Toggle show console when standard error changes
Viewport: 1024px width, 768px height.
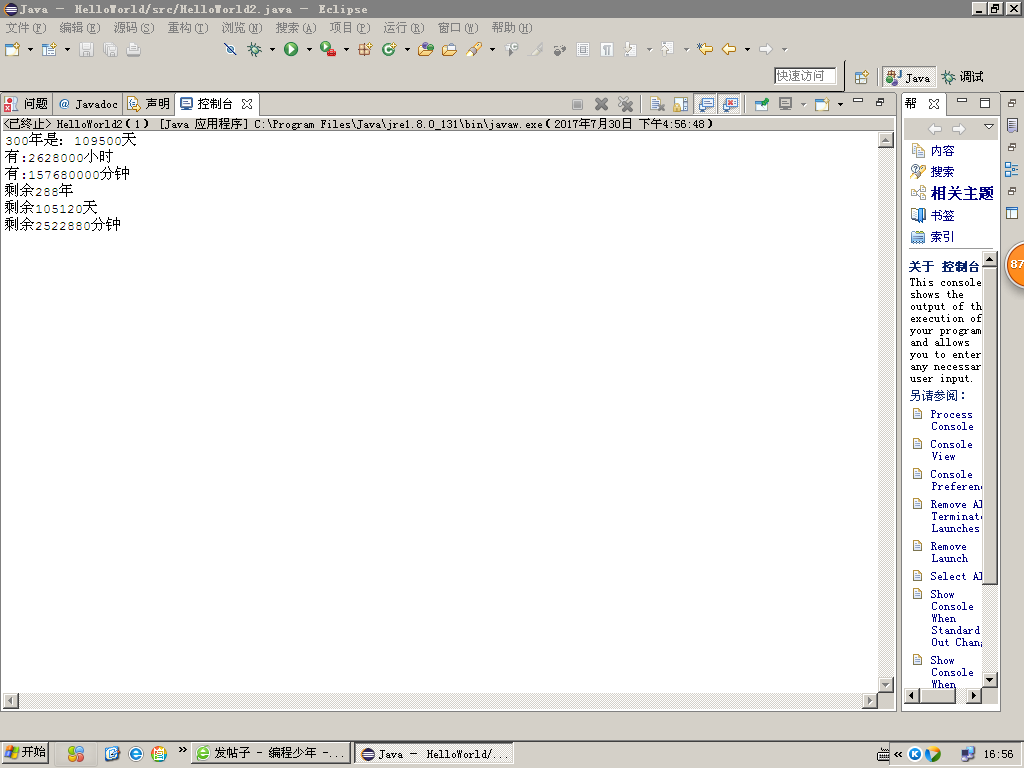[731, 104]
